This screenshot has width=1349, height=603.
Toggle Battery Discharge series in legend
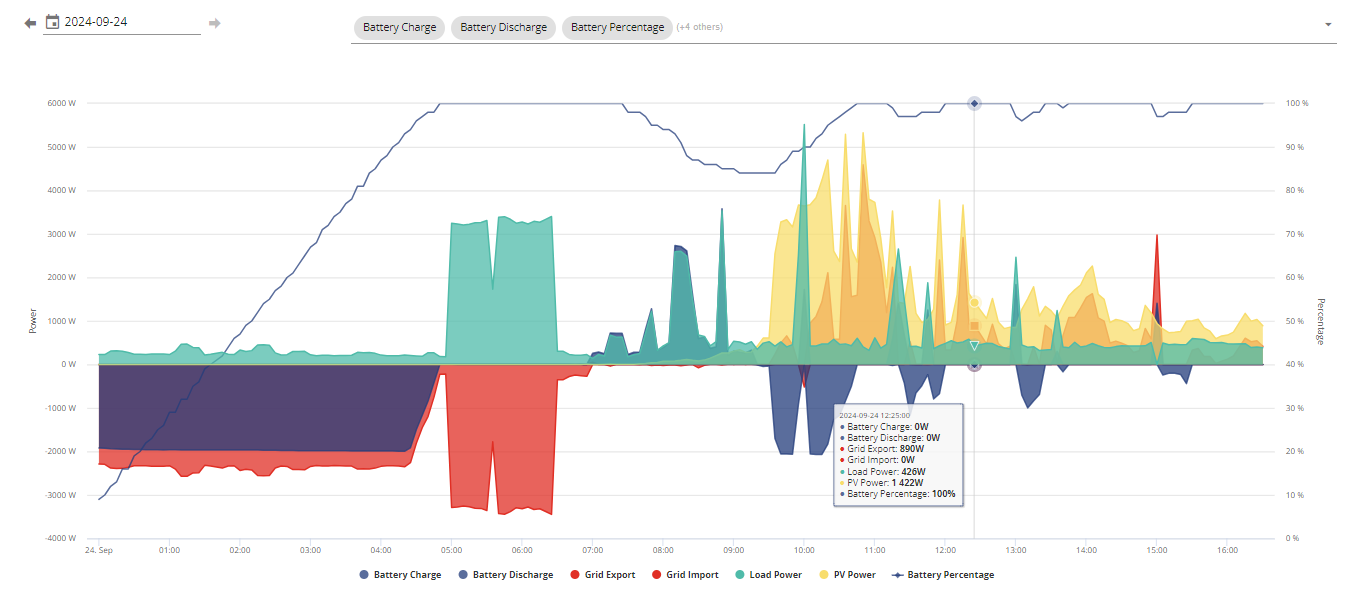[505, 575]
